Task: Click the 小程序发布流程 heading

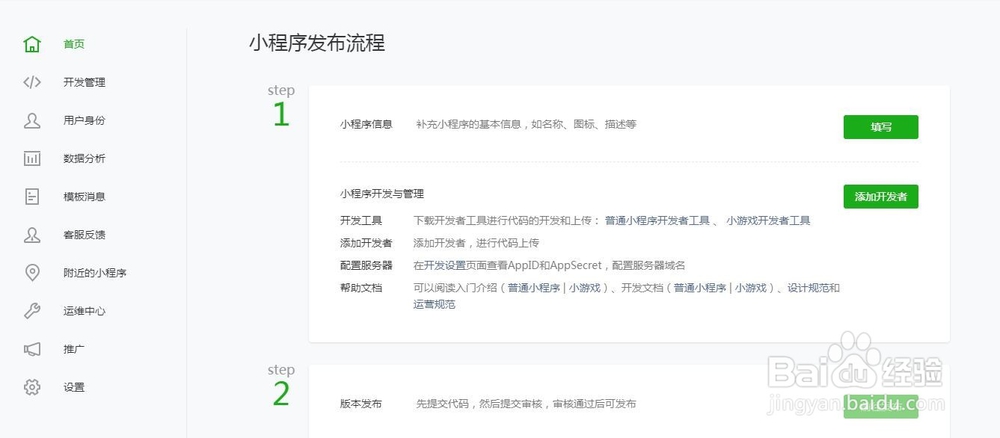Action: point(317,43)
